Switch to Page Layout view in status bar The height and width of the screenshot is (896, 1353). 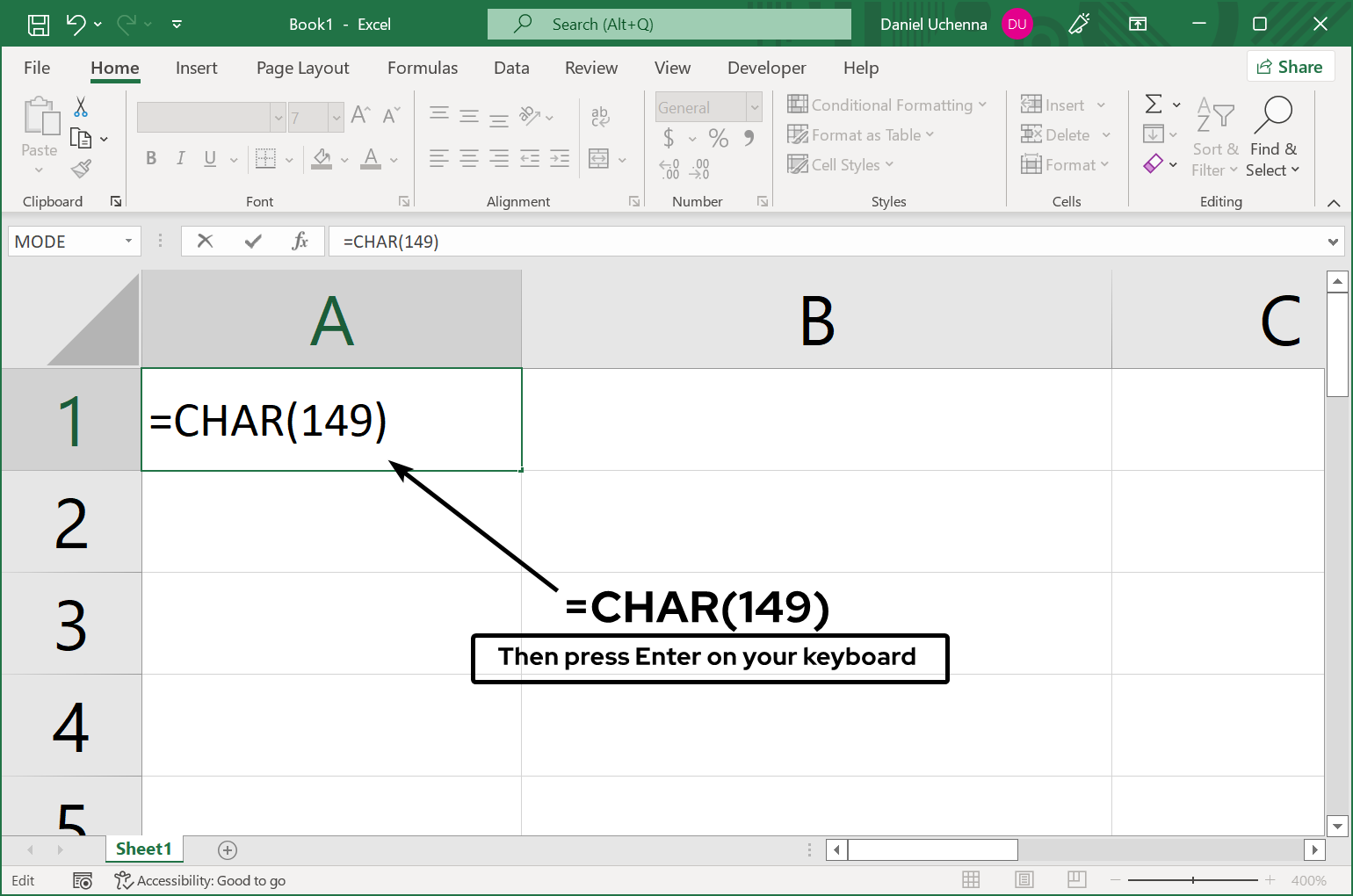pos(1024,880)
